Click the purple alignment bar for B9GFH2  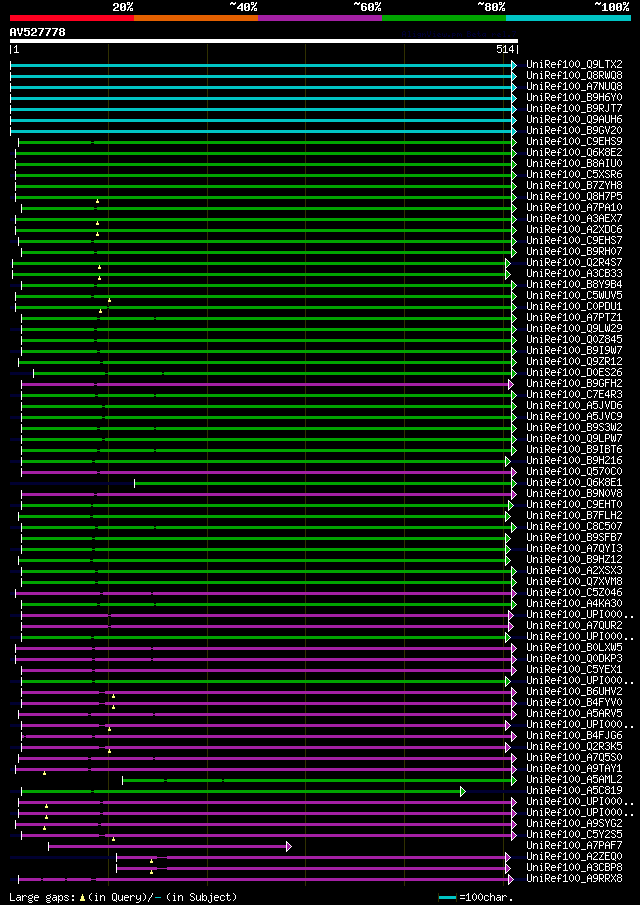tap(265, 384)
